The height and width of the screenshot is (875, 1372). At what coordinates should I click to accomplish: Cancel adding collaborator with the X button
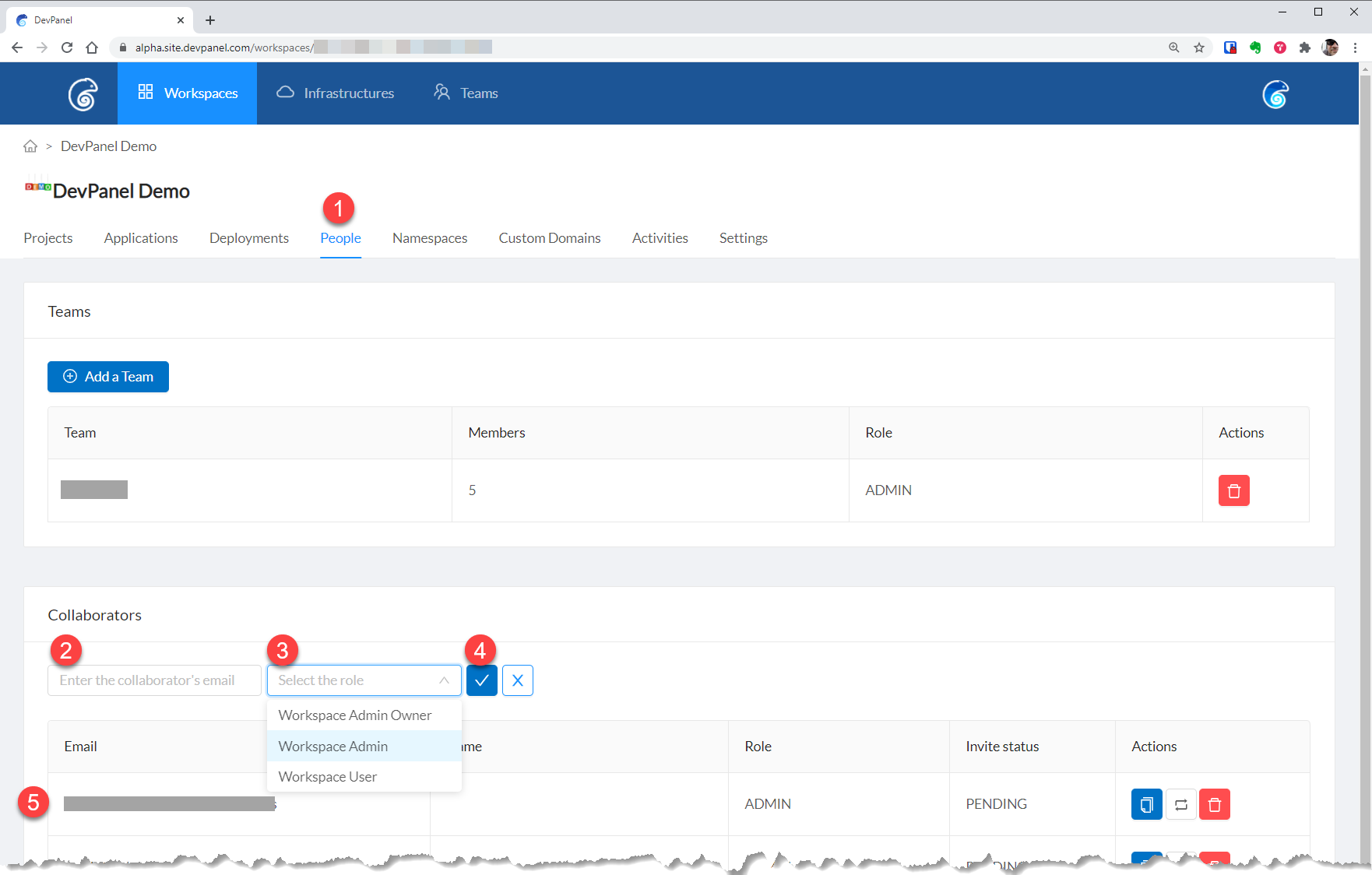(x=517, y=680)
